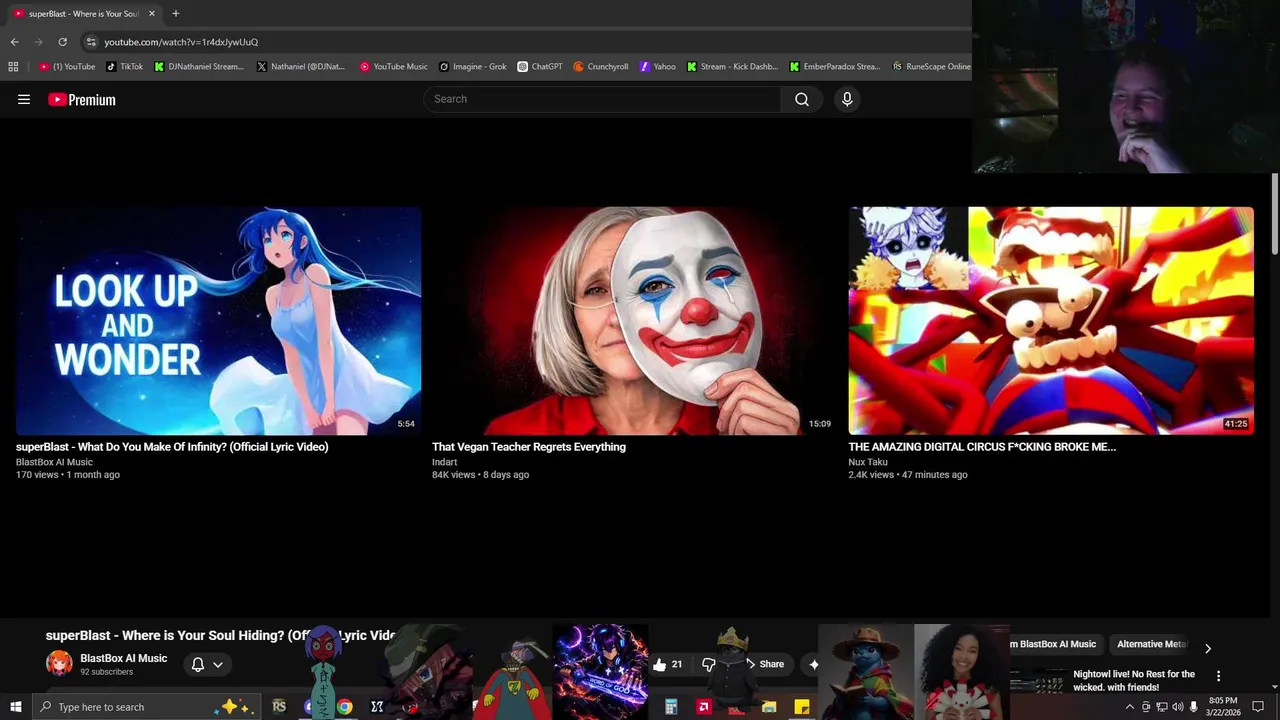The width and height of the screenshot is (1280, 720).
Task: Open the Yahoo bookmark
Action: (658, 67)
